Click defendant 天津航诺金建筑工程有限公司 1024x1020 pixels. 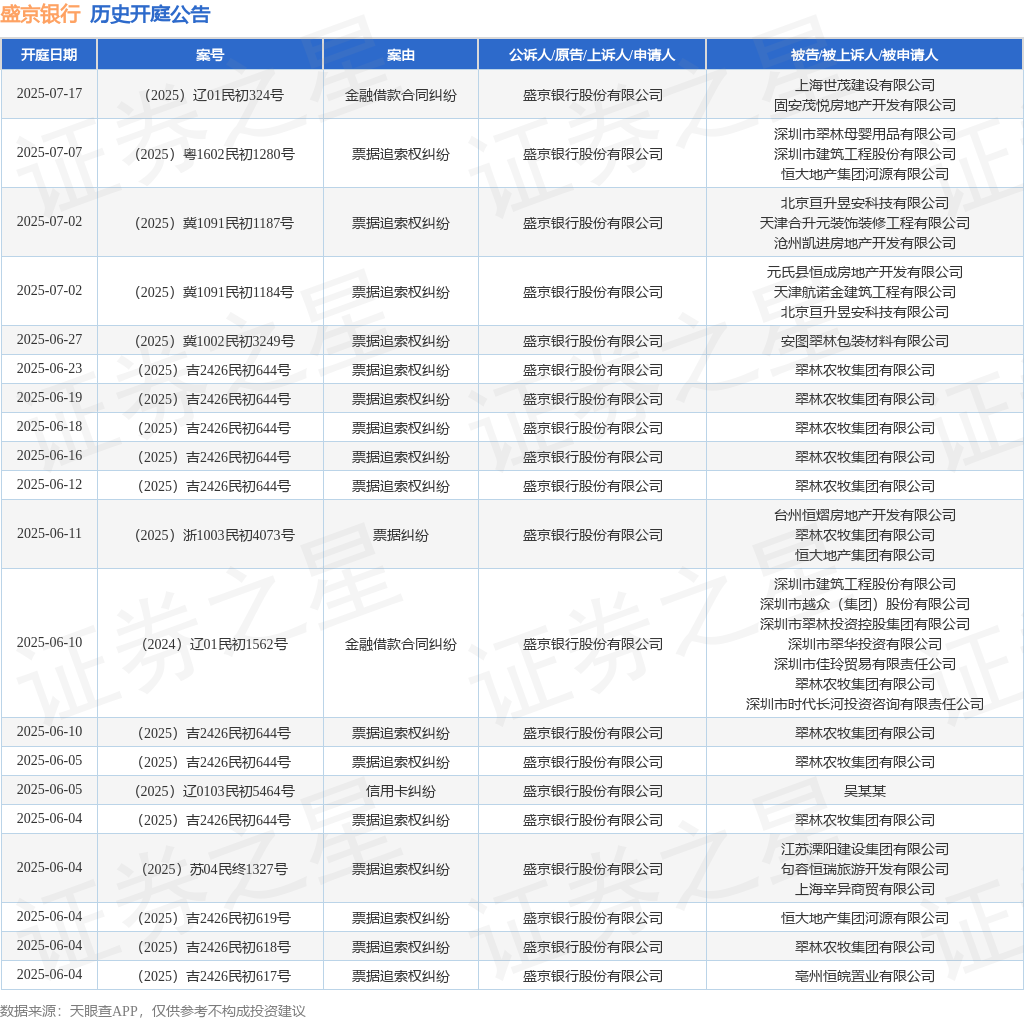[864, 292]
